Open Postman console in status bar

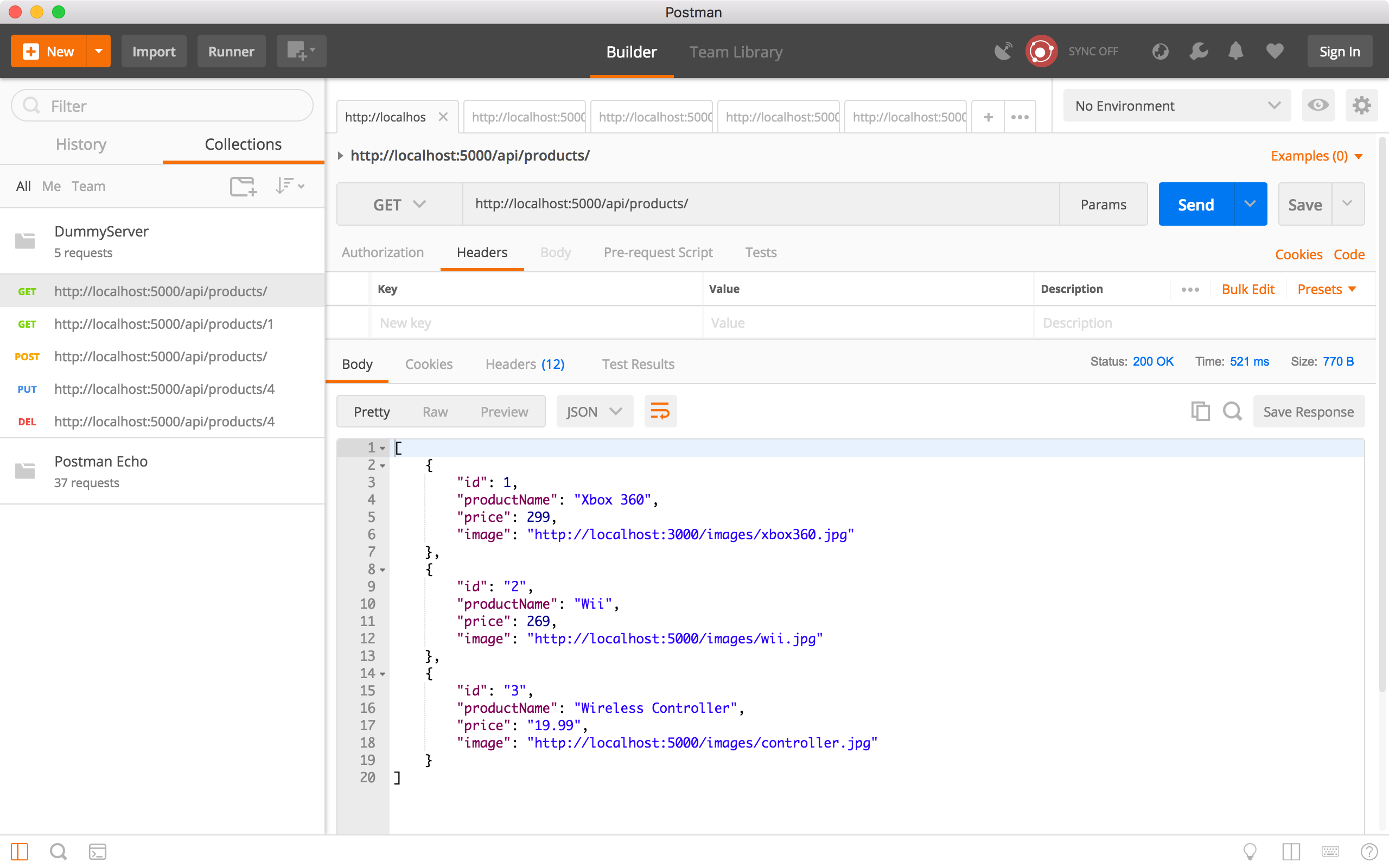click(98, 852)
